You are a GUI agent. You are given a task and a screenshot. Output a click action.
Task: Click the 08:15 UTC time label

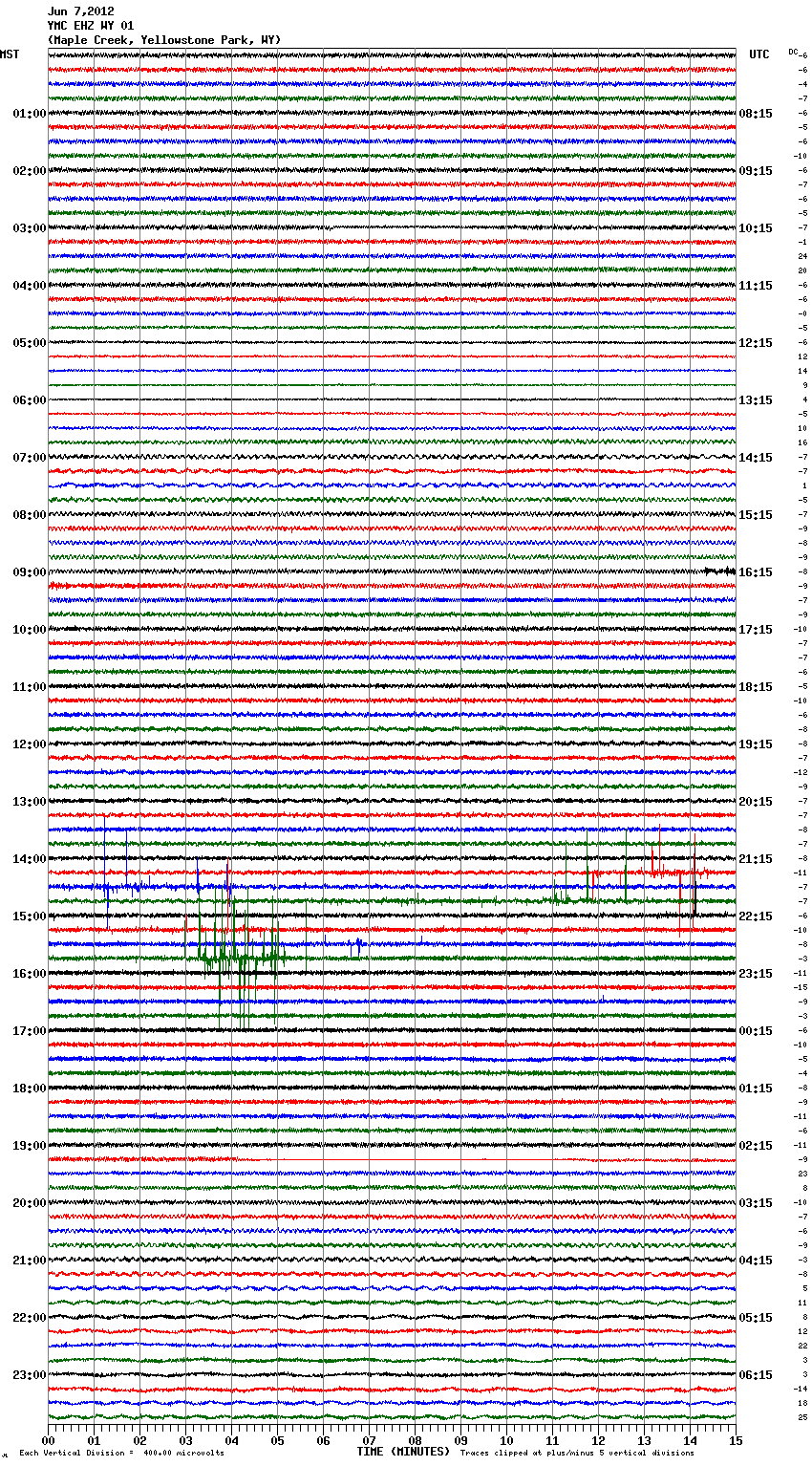coord(756,114)
